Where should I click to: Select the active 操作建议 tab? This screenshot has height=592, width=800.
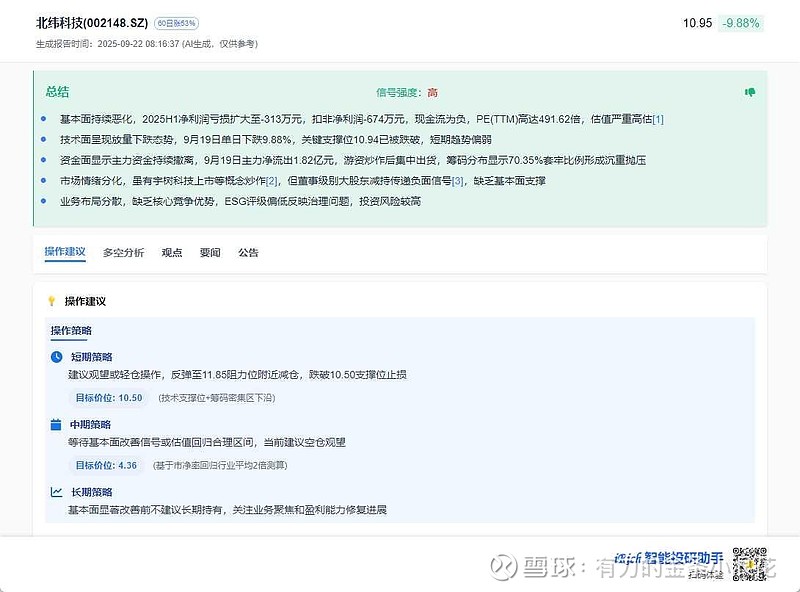coord(65,253)
